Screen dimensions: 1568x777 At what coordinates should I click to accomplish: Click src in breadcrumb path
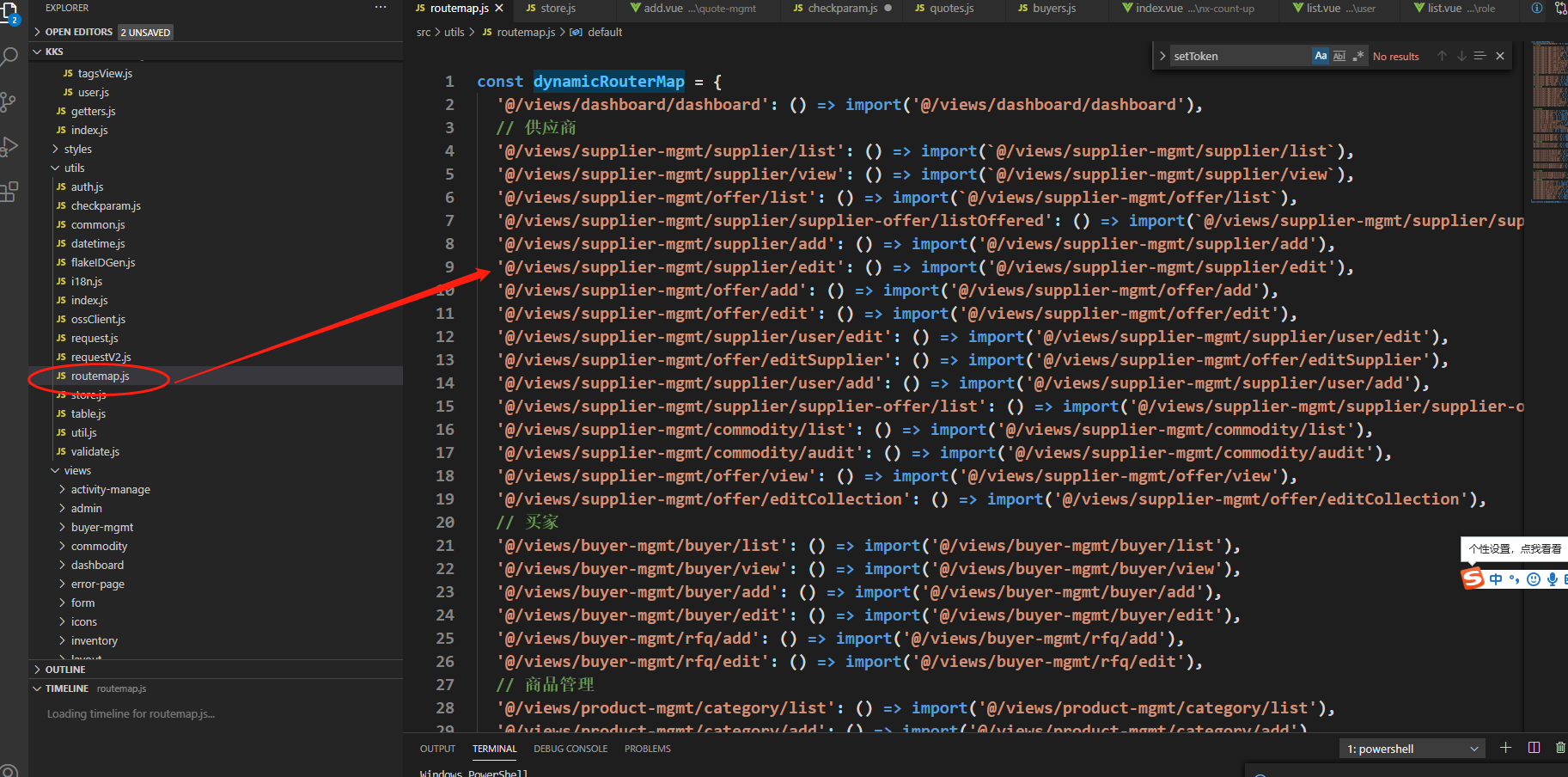[424, 32]
